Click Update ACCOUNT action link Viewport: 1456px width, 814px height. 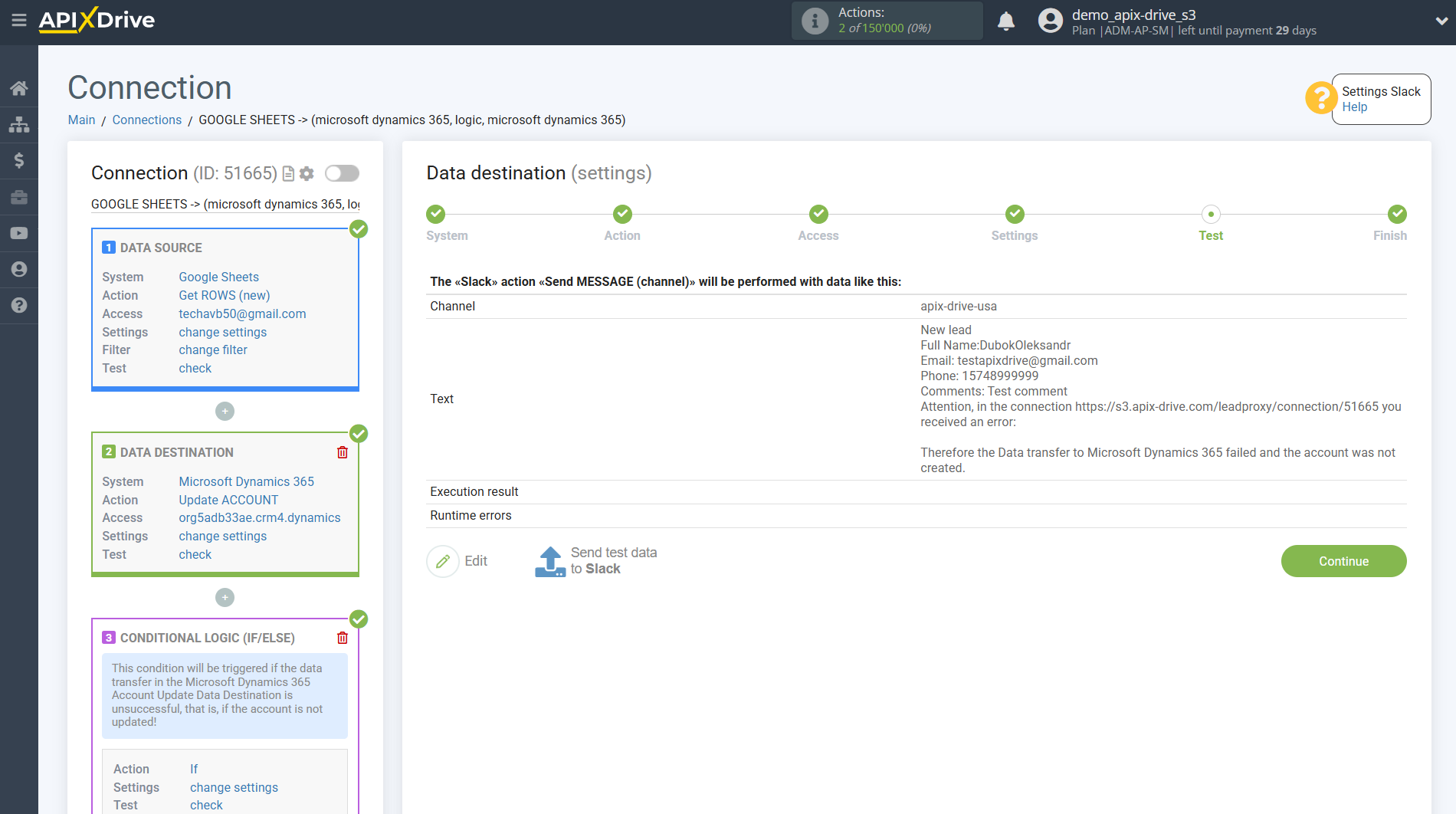[228, 500]
